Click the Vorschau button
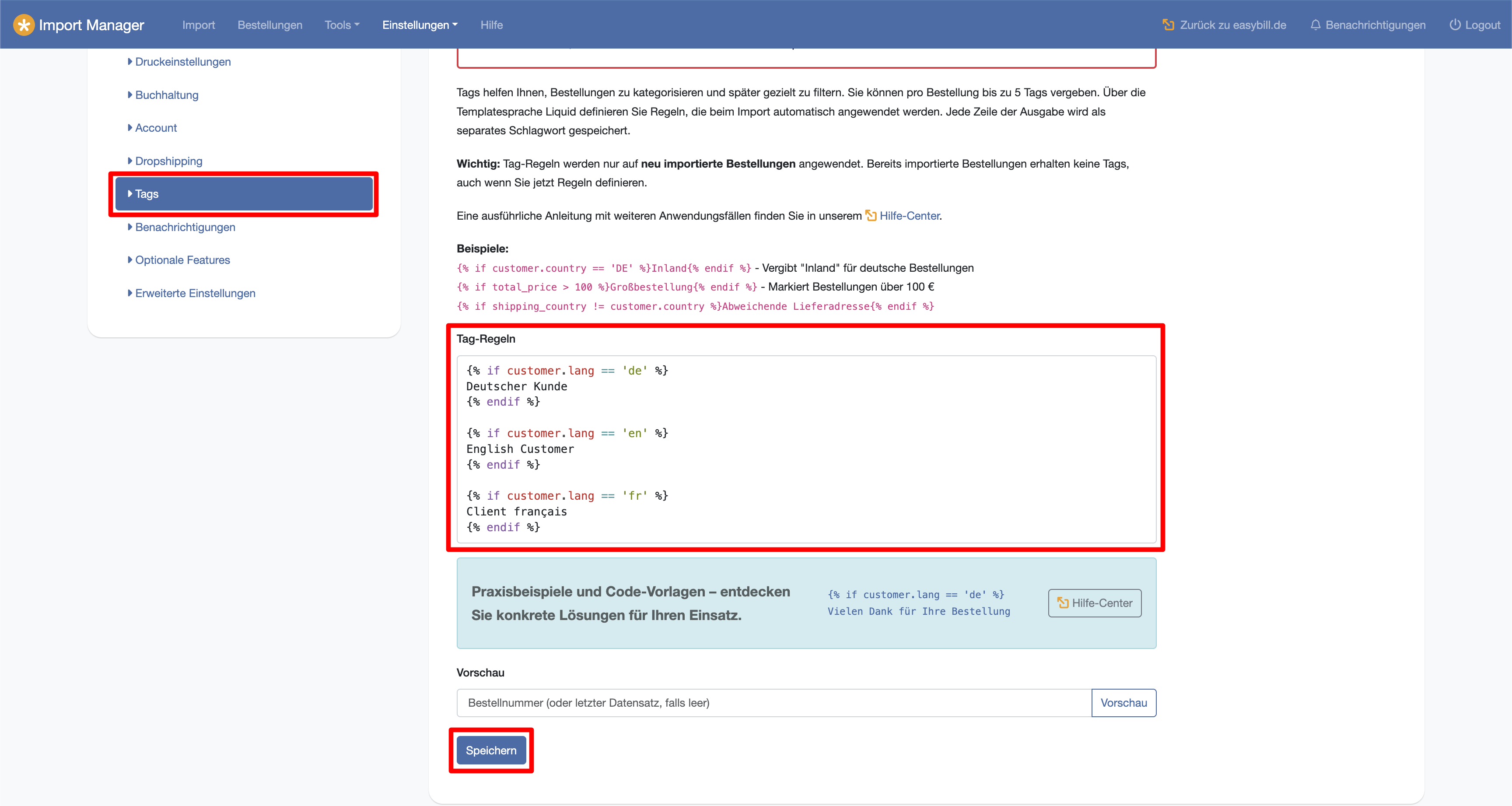The width and height of the screenshot is (1512, 806). point(1123,703)
